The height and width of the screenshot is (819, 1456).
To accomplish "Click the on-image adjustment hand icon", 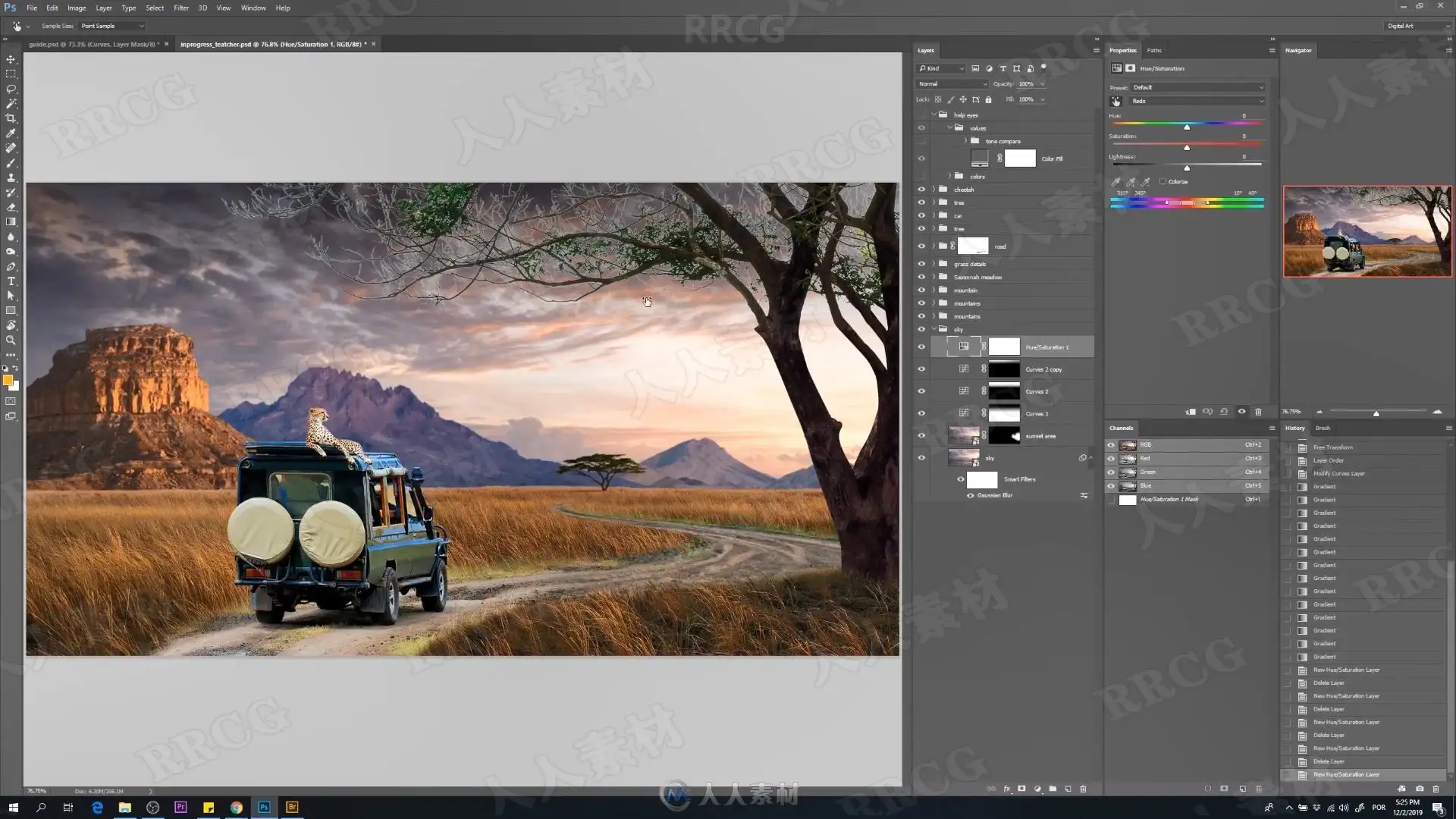I will pyautogui.click(x=1116, y=101).
